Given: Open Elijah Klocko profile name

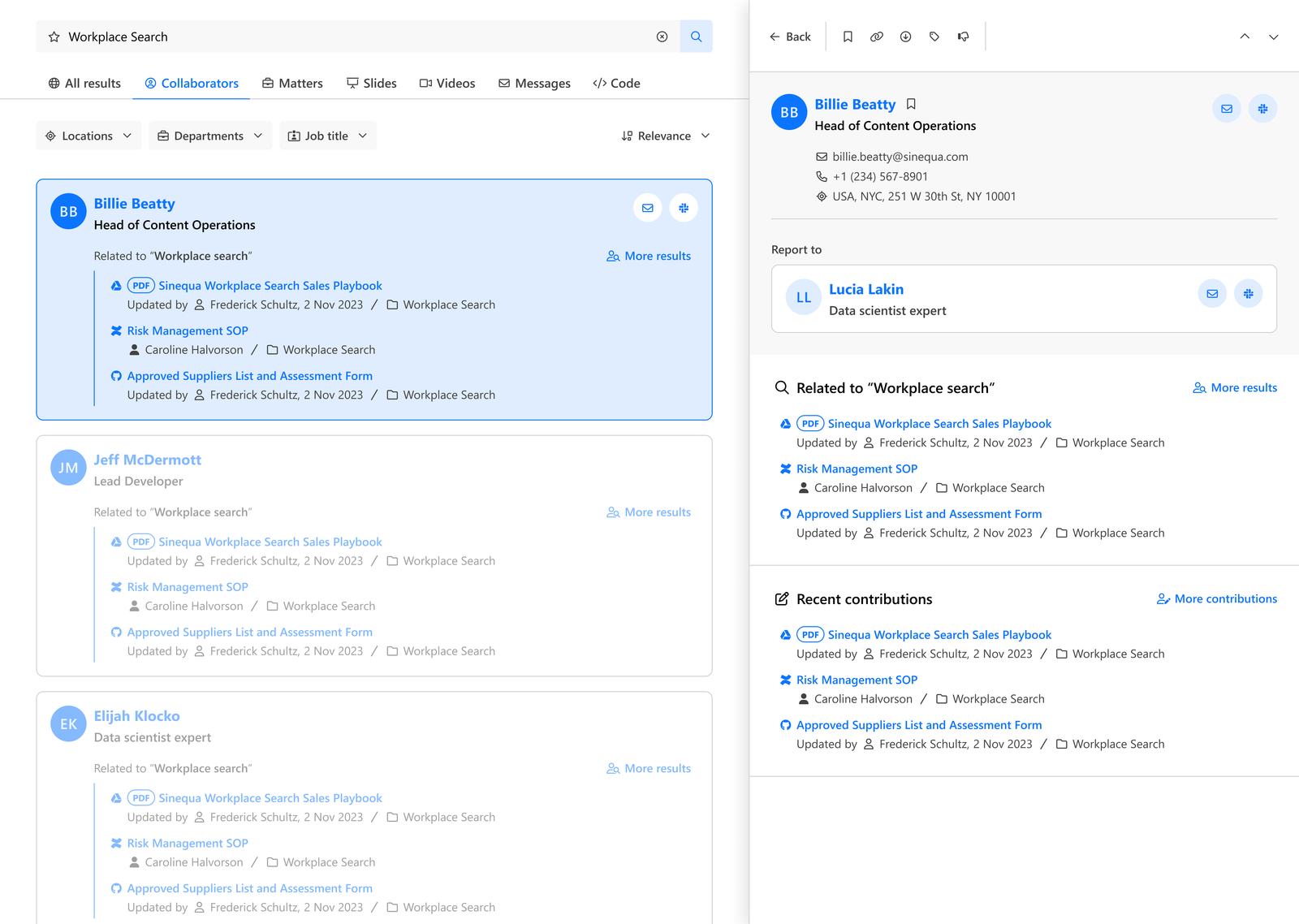Looking at the screenshot, I should [x=137, y=716].
